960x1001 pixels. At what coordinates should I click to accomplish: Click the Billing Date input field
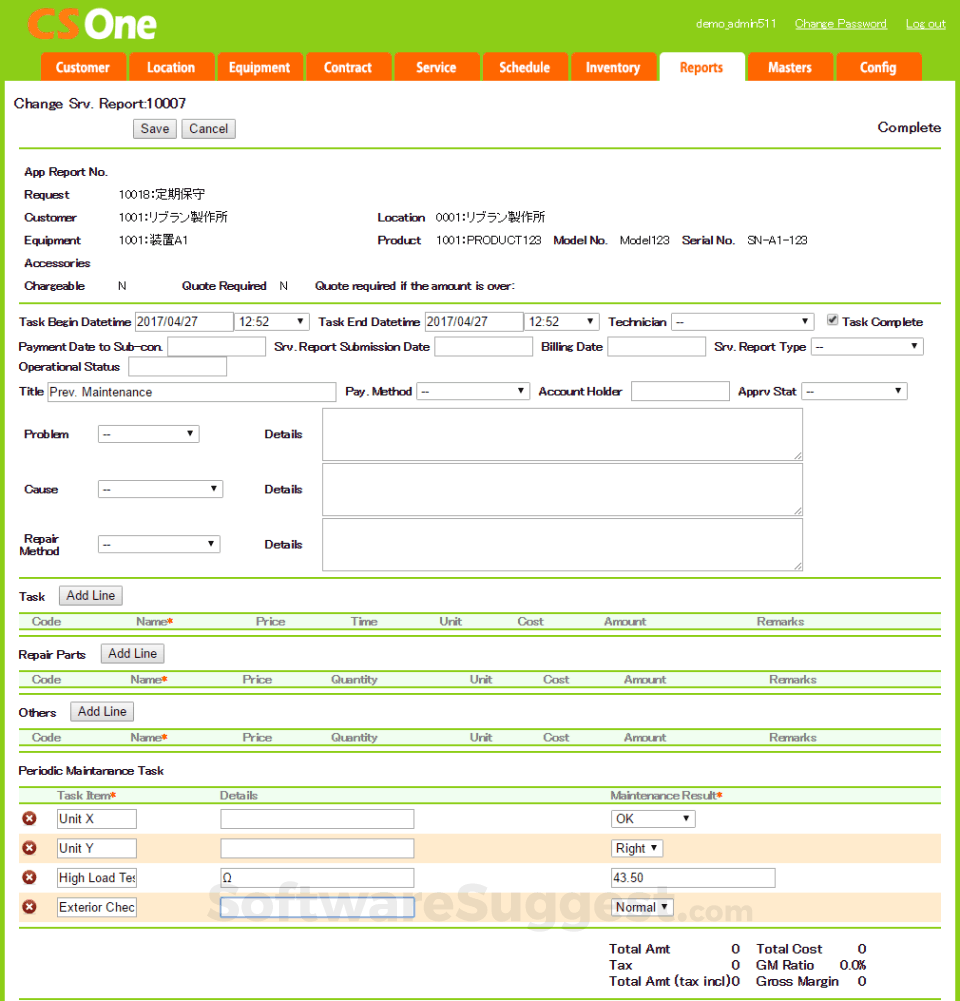(x=656, y=346)
